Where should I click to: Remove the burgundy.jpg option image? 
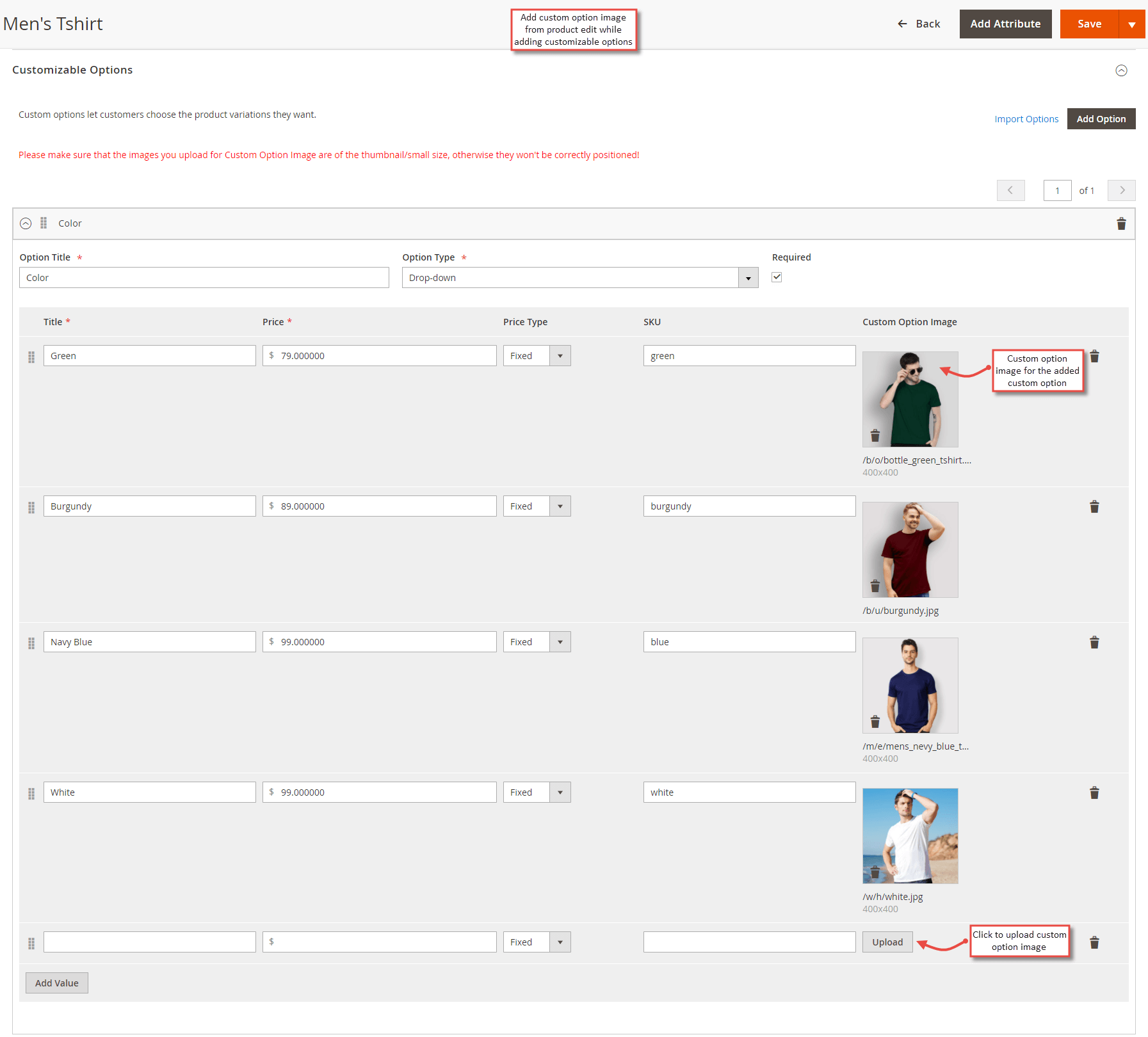875,586
